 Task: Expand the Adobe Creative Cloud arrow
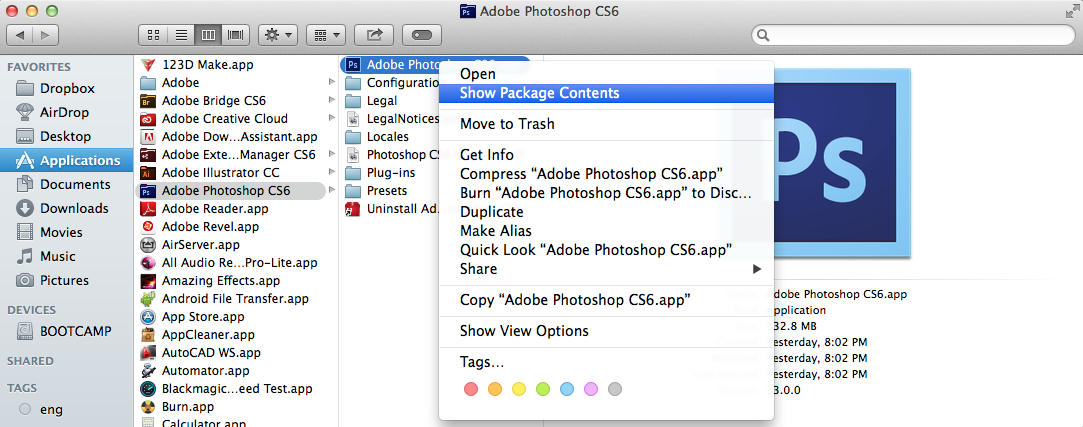pos(333,118)
